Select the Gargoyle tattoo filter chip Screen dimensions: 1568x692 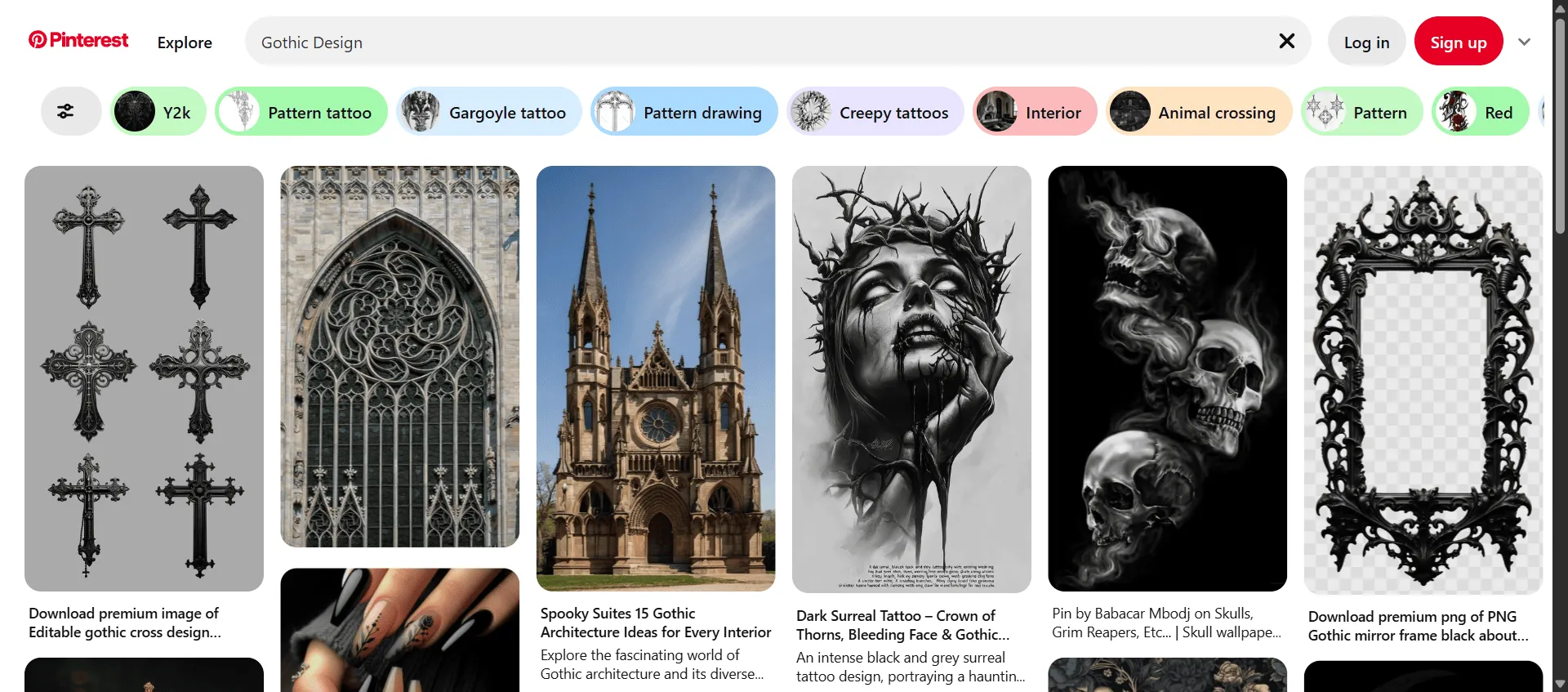pyautogui.click(x=489, y=112)
